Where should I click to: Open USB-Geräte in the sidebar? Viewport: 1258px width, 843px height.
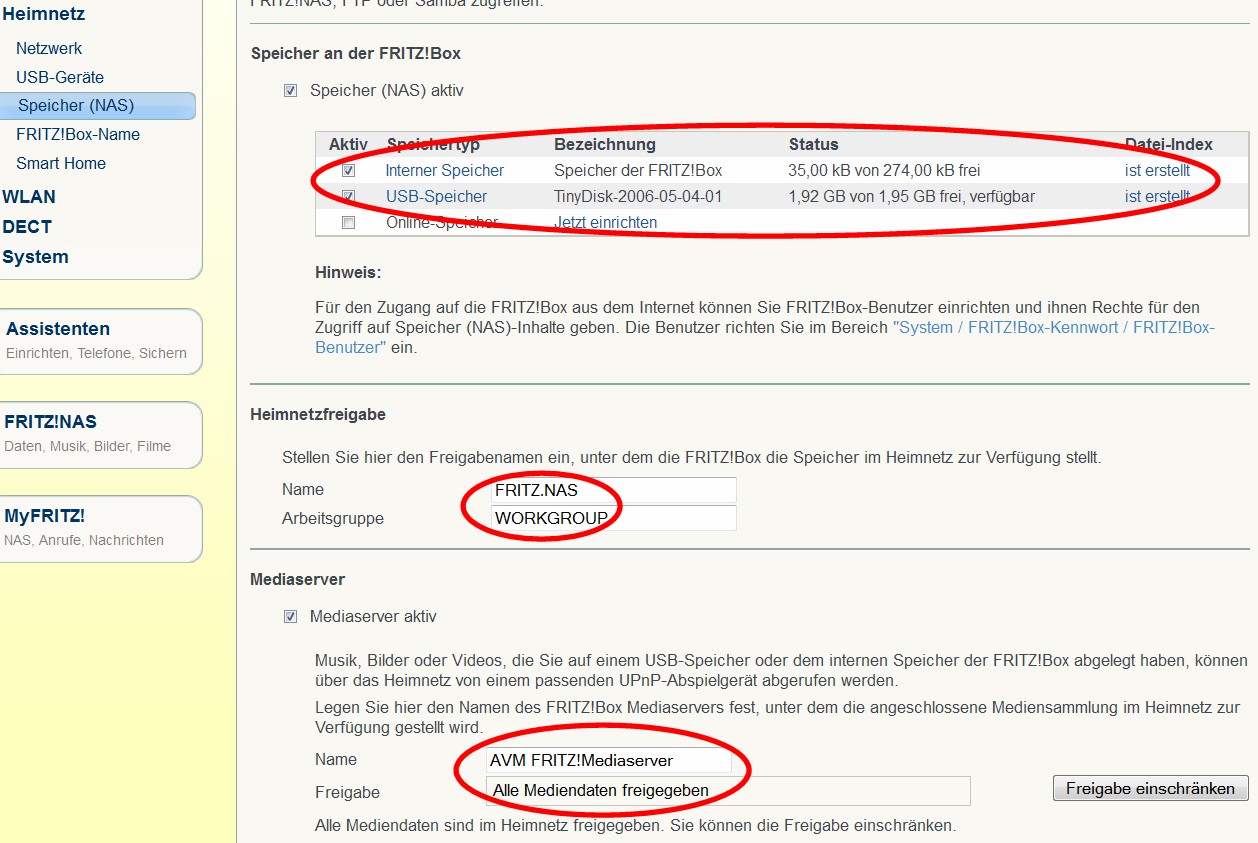60,77
